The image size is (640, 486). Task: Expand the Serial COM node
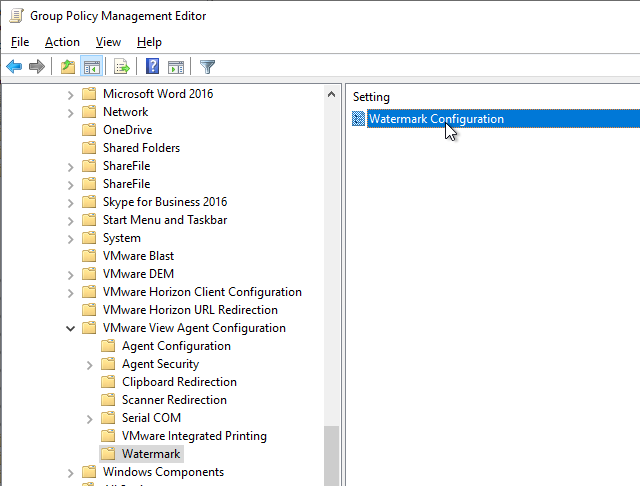pos(90,419)
